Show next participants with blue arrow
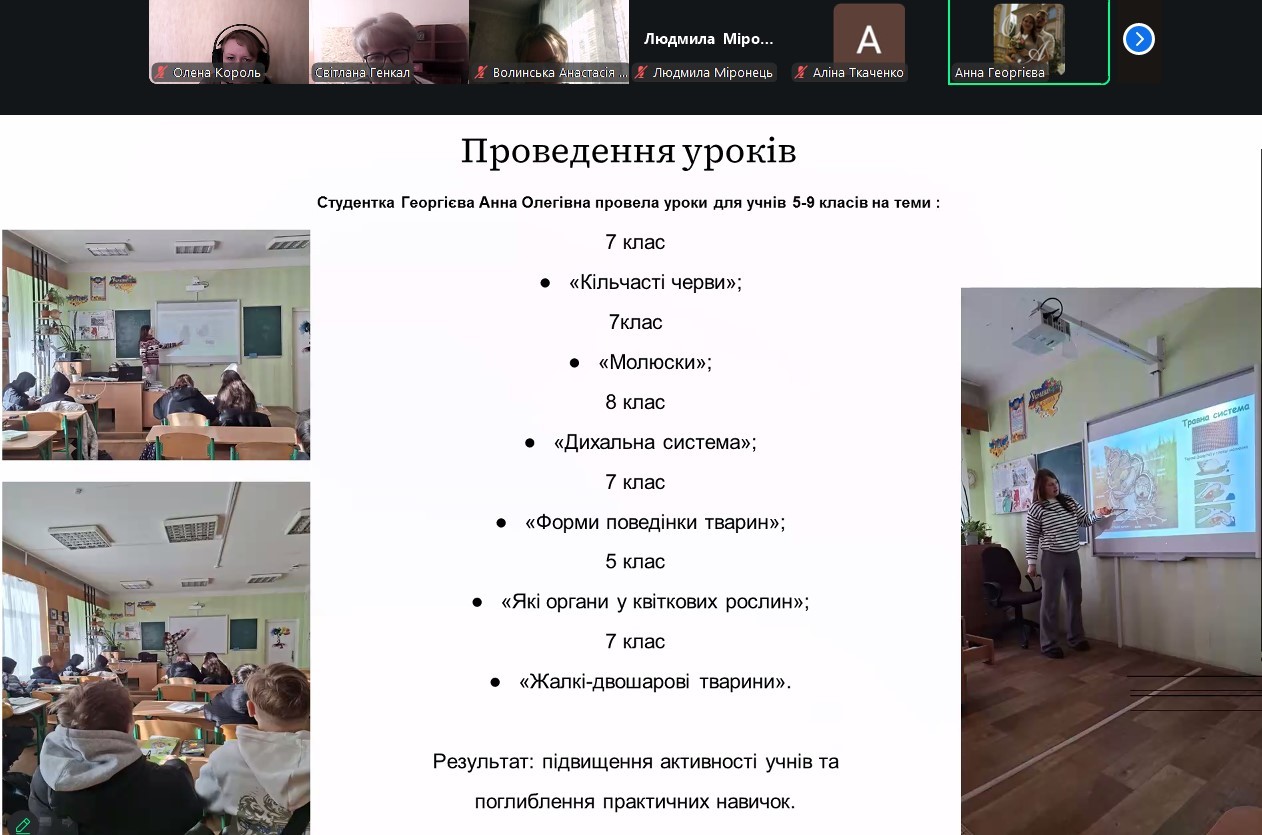Image resolution: width=1262 pixels, height=835 pixels. 1139,39
